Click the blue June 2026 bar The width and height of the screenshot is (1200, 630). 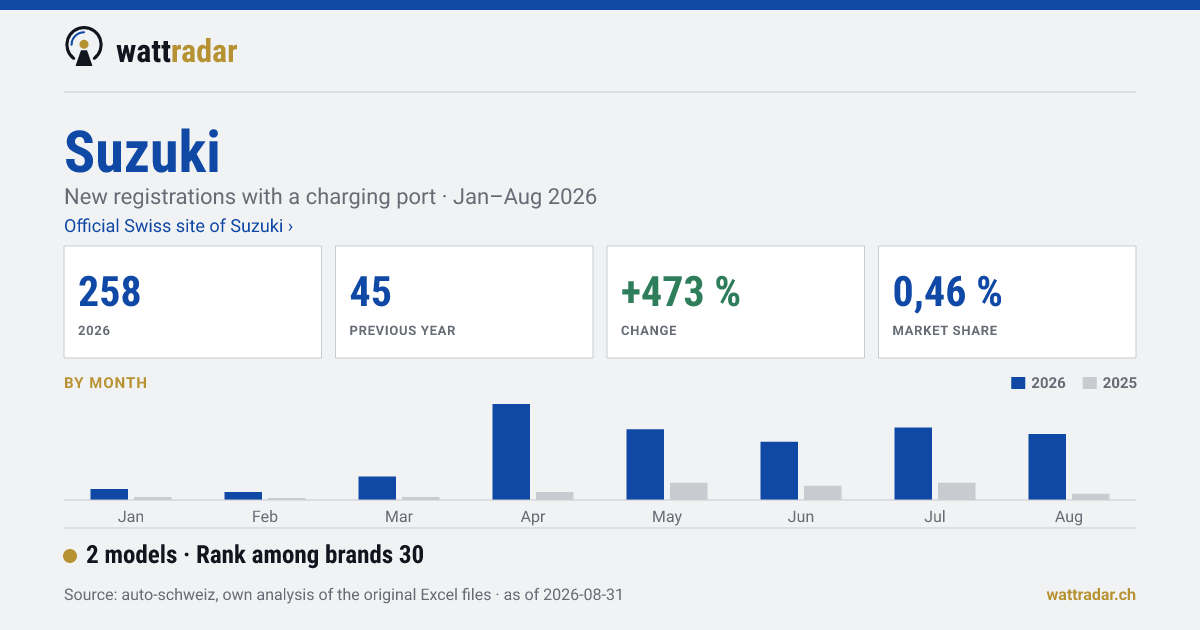point(779,471)
